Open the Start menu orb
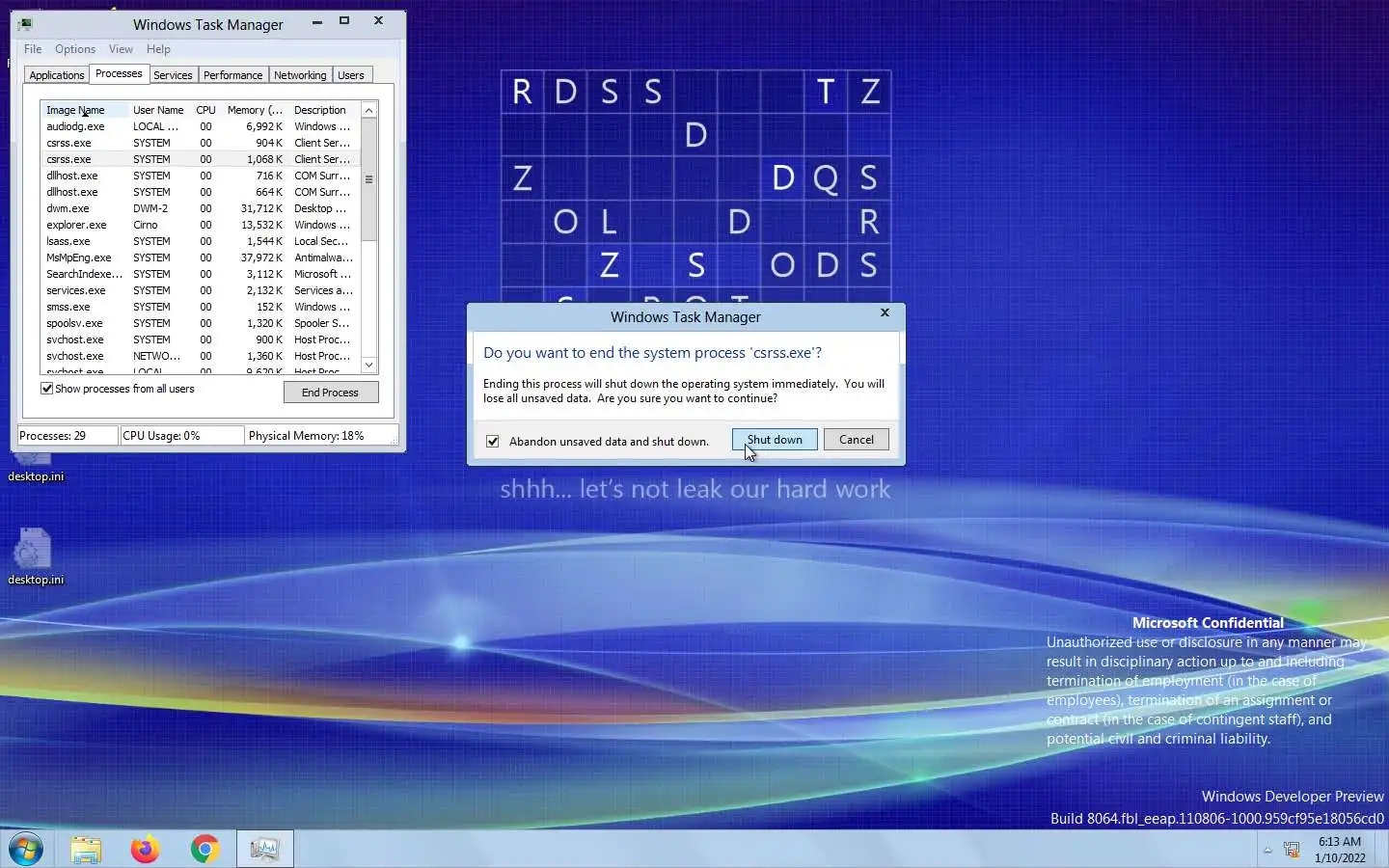 pyautogui.click(x=26, y=850)
